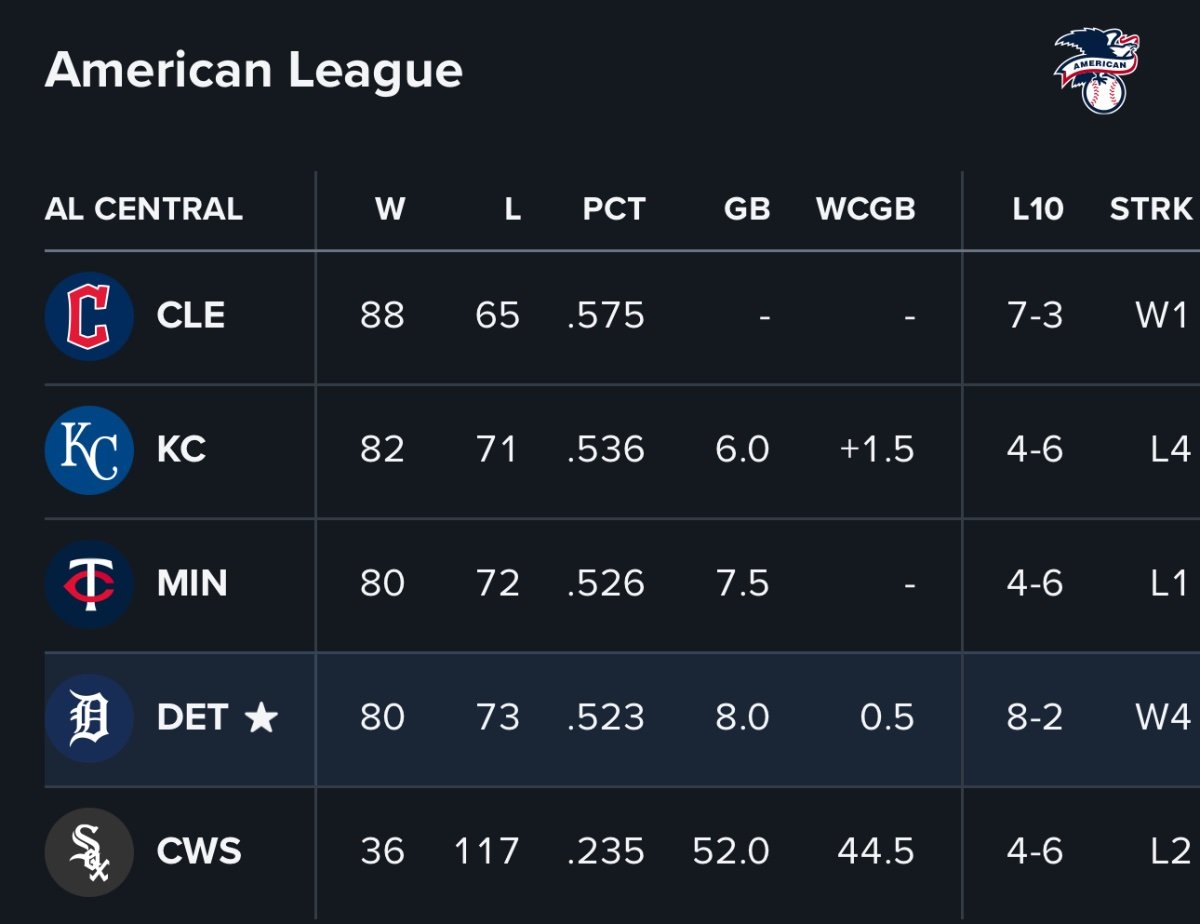Click the GB column header
Screen dimensions: 1200x924
[747, 209]
